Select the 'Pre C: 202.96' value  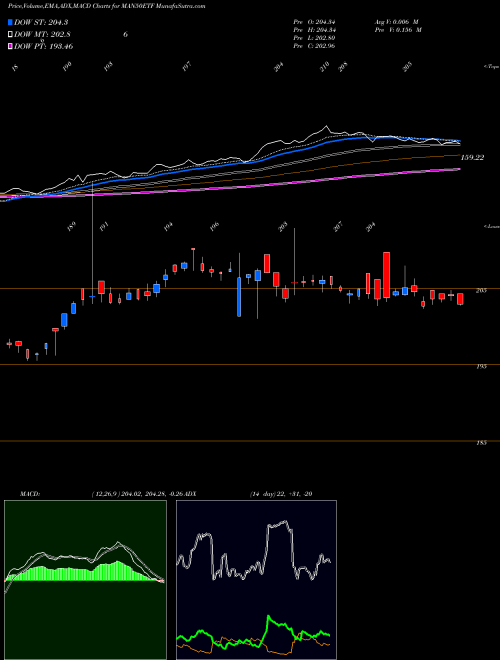pos(314,46)
